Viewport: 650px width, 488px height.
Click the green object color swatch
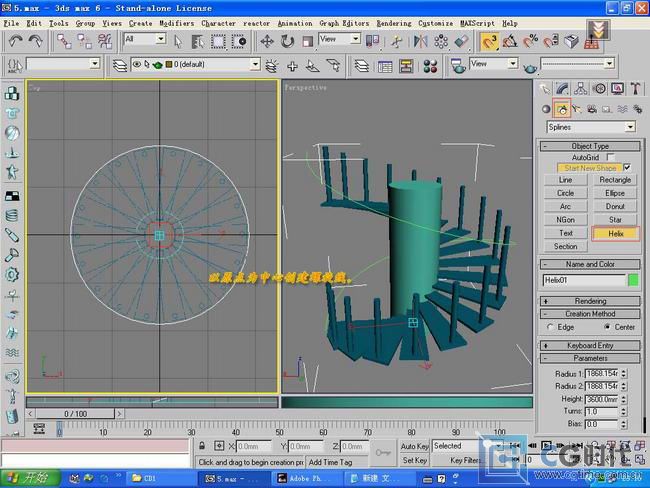click(x=633, y=280)
